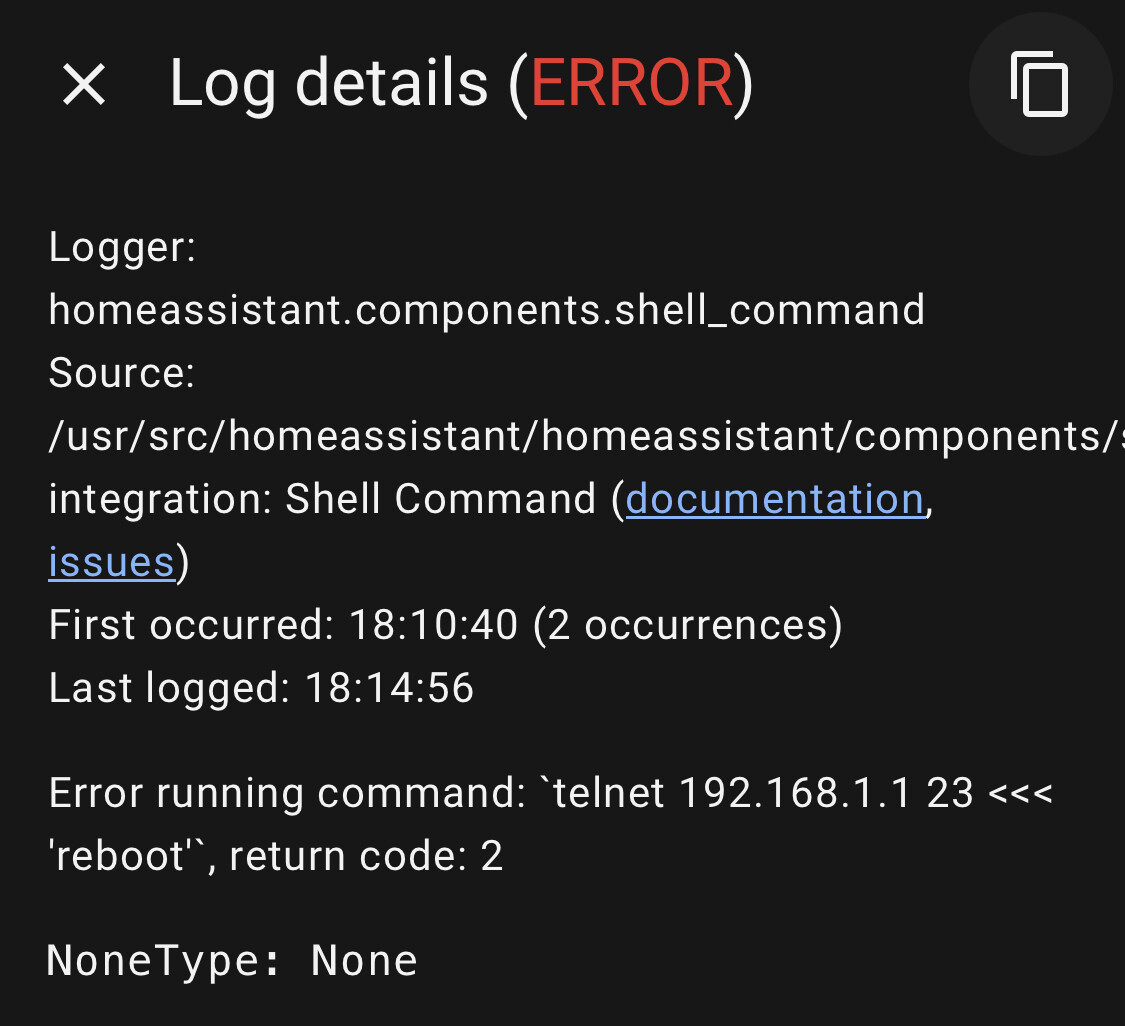This screenshot has height=1026, width=1125.
Task: Open the issues link
Action: pyautogui.click(x=111, y=562)
